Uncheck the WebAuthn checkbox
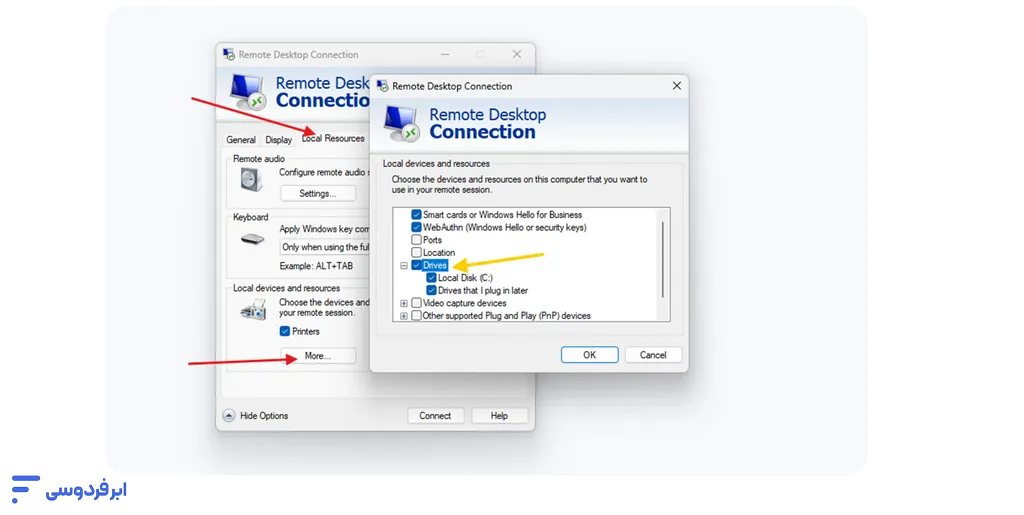 [x=416, y=227]
